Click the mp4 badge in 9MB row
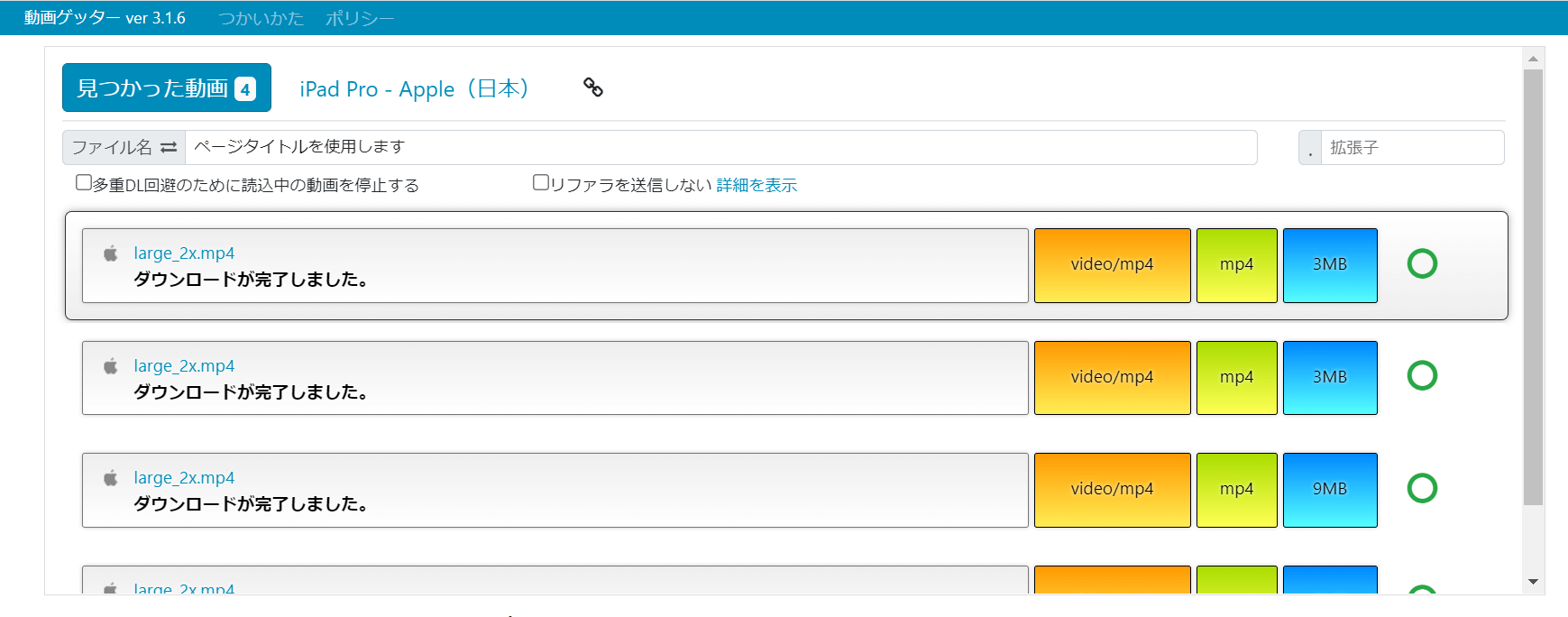 point(1236,490)
